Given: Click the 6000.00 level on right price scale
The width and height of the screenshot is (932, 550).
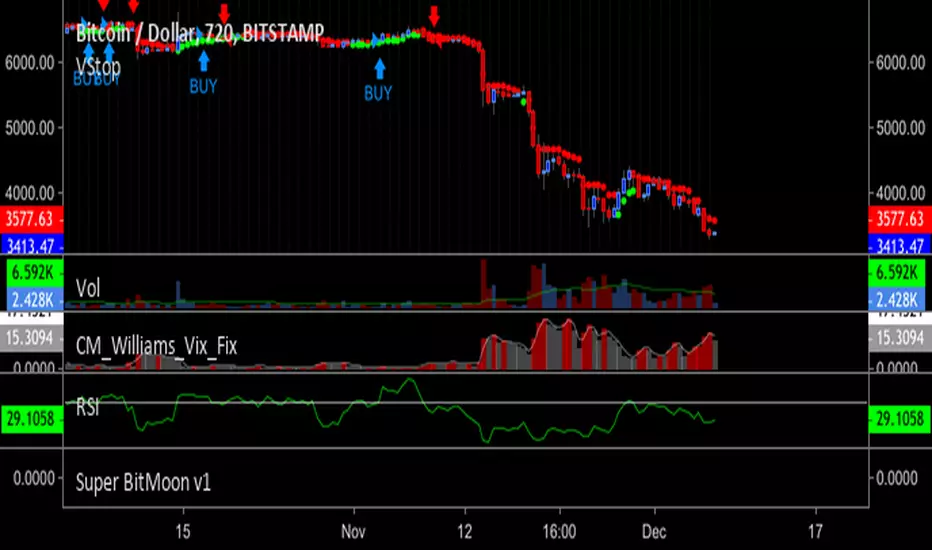Looking at the screenshot, I should point(900,62).
